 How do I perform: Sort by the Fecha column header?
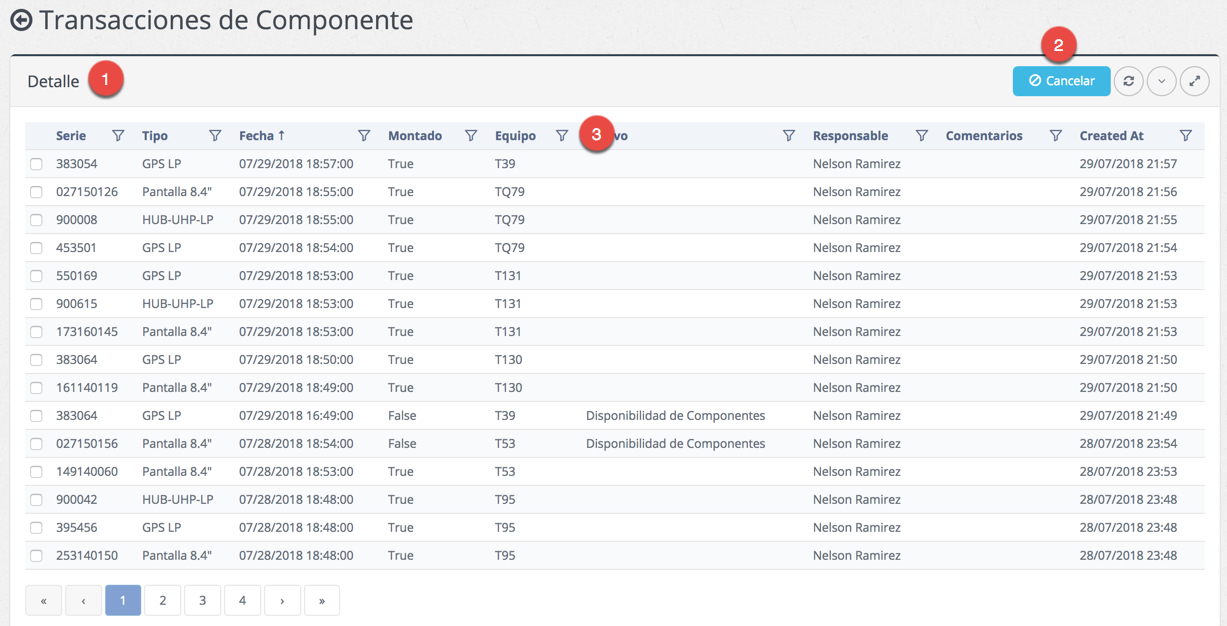(262, 135)
